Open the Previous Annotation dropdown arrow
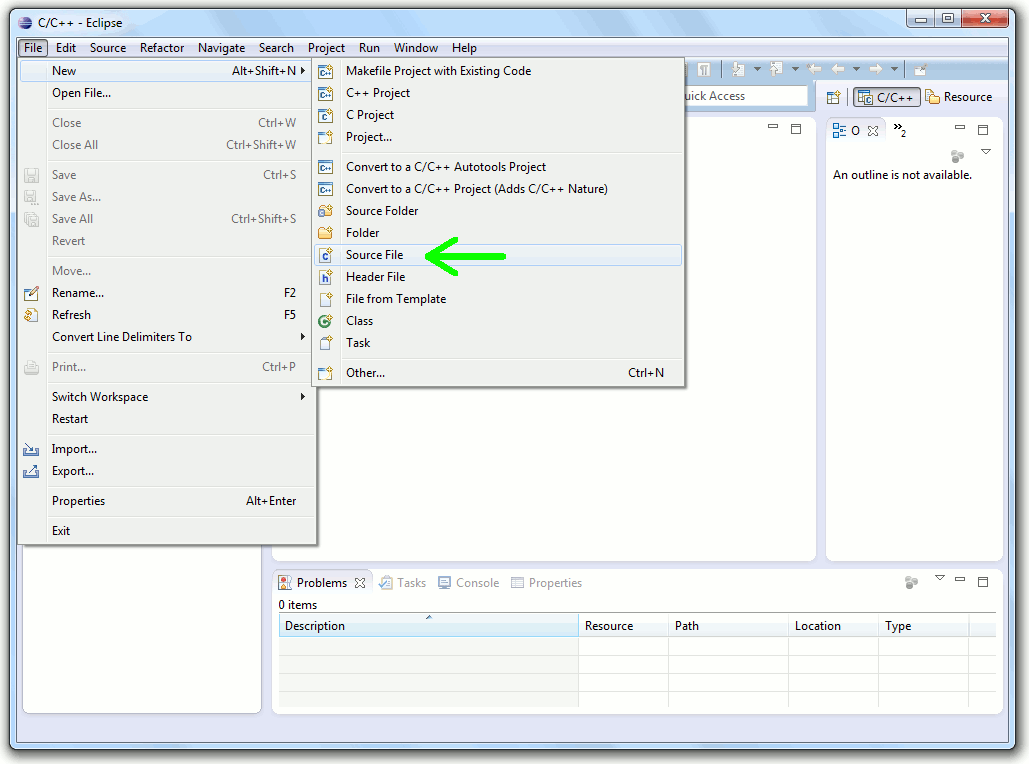The height and width of the screenshot is (764, 1029). [795, 69]
